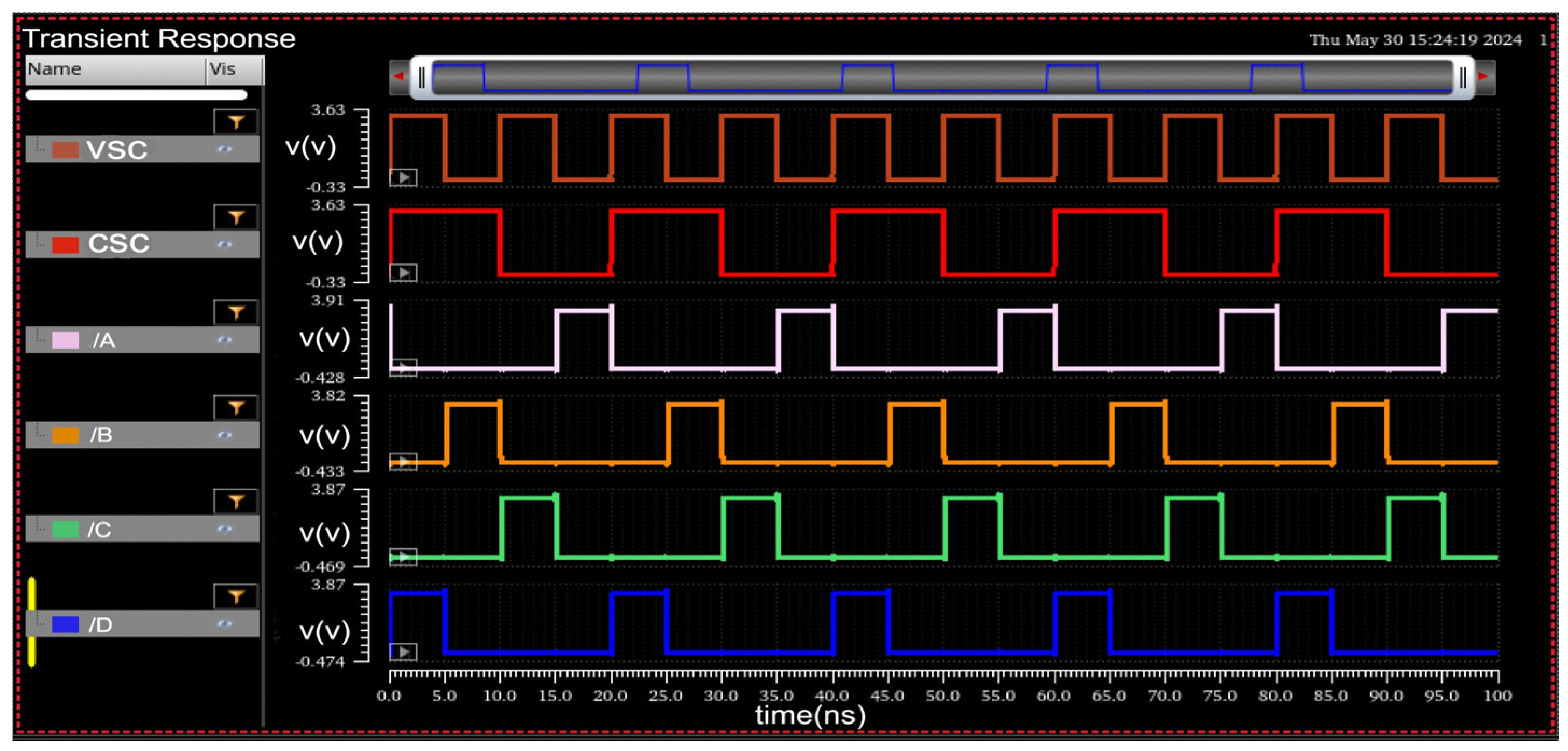The width and height of the screenshot is (1568, 751).
Task: Click the filter funnel icon above /A
Action: [235, 312]
